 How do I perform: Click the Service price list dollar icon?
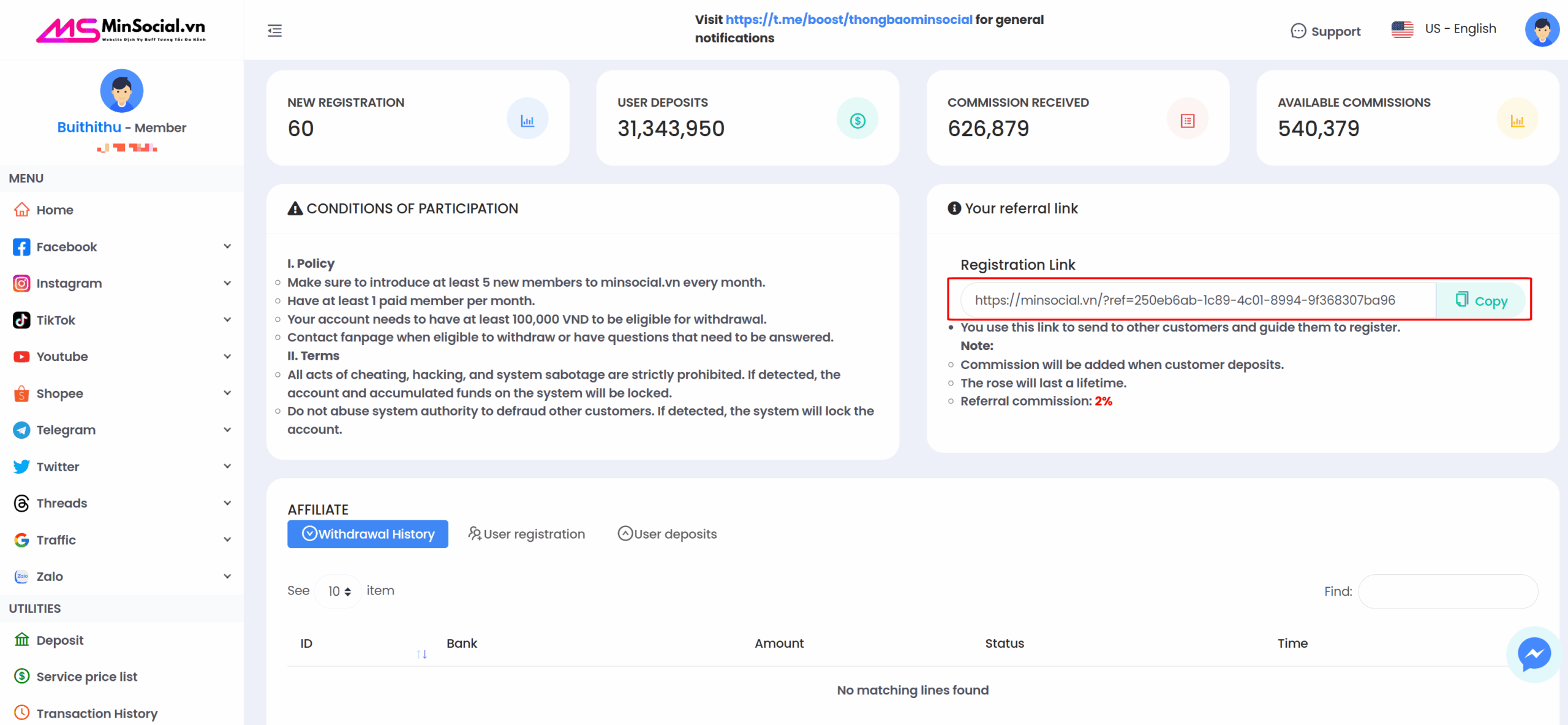(21, 676)
